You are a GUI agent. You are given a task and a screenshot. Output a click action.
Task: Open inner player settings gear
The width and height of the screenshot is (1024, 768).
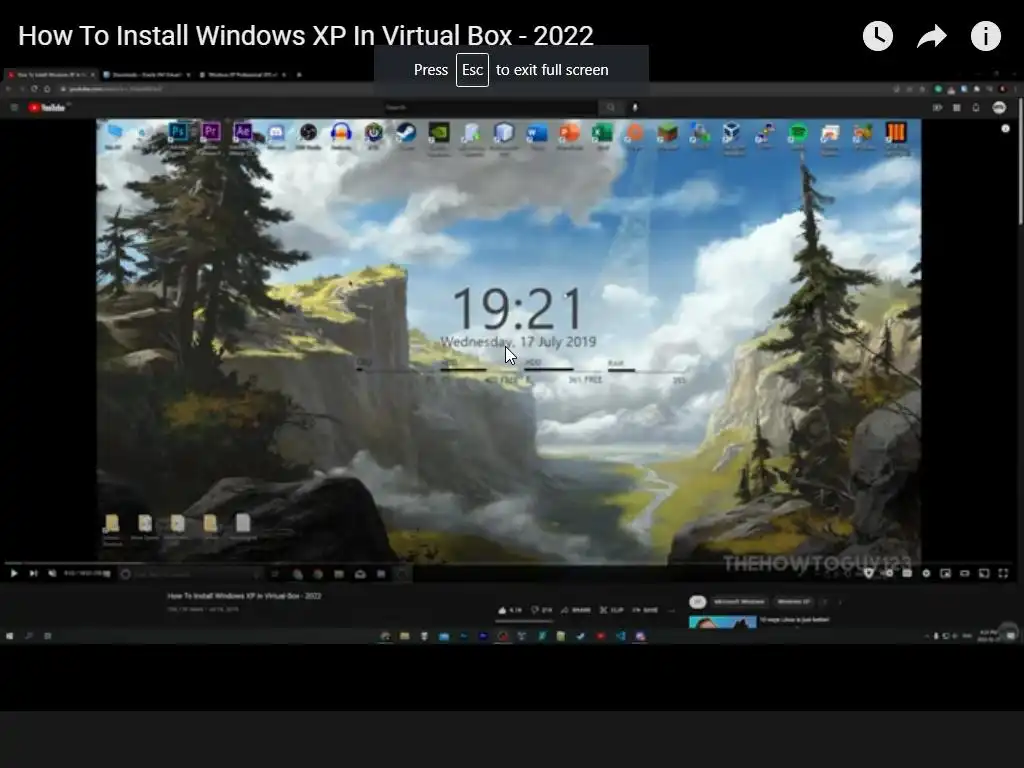[x=926, y=573]
